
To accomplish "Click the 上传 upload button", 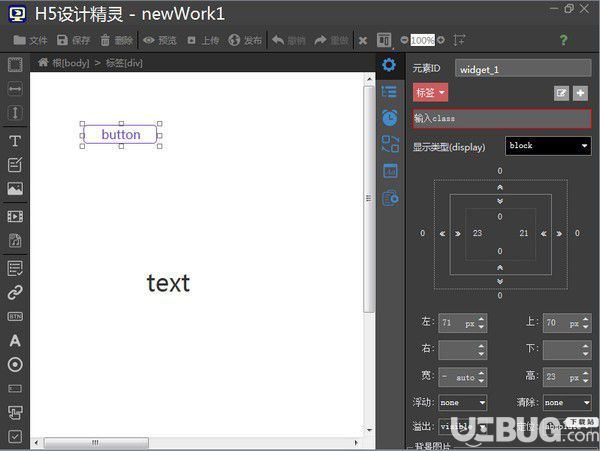I will pyautogui.click(x=203, y=40).
